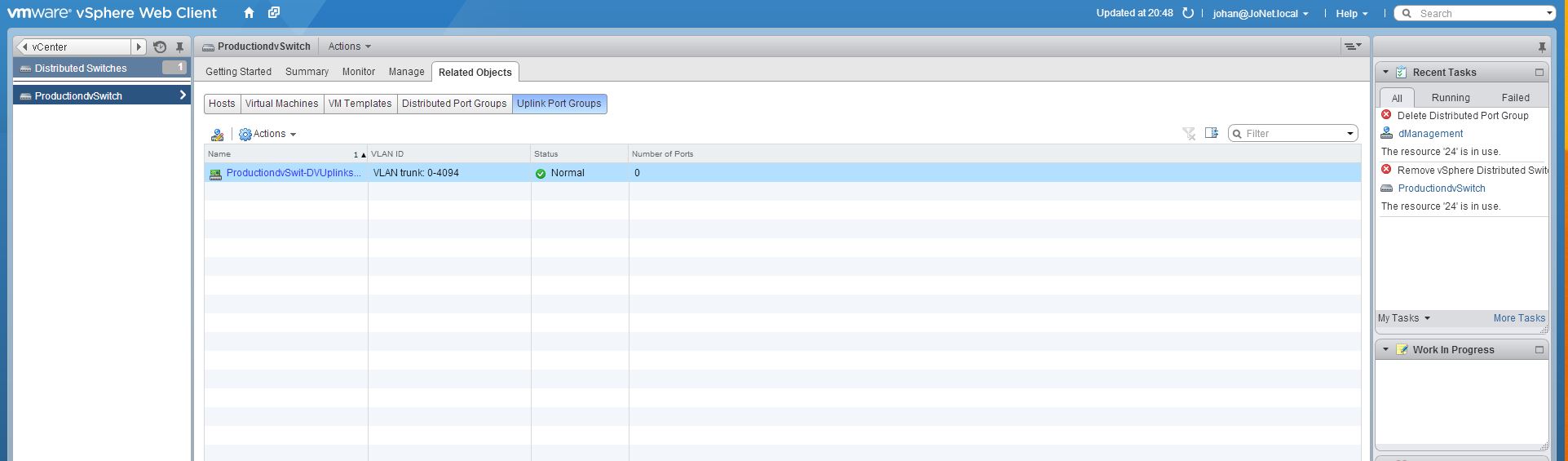Viewport: 1568px width, 461px height.
Task: Click the Recent Tasks clipboard icon
Action: click(1402, 73)
